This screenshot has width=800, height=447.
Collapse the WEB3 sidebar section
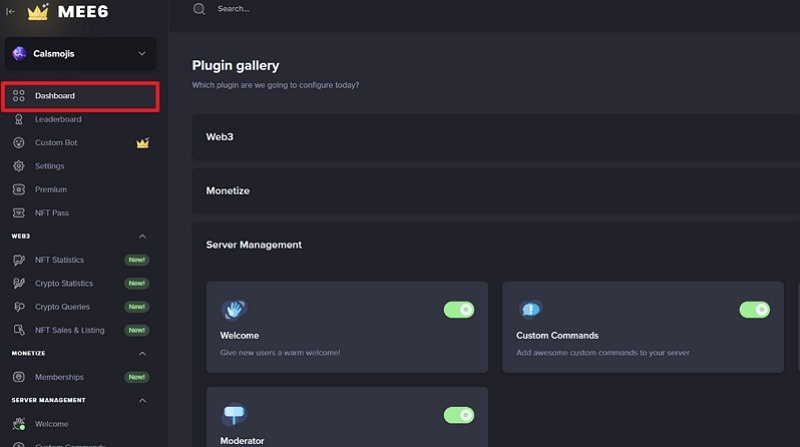(142, 236)
